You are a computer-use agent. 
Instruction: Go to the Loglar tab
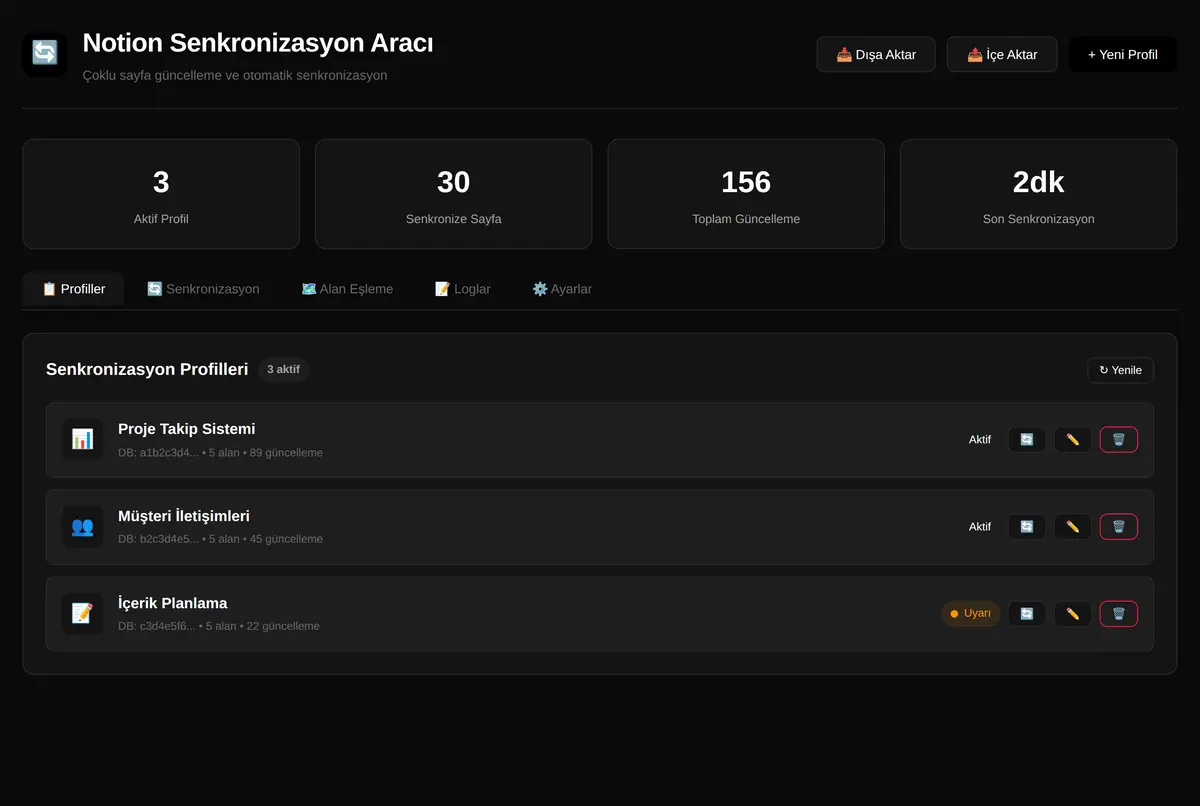point(463,289)
